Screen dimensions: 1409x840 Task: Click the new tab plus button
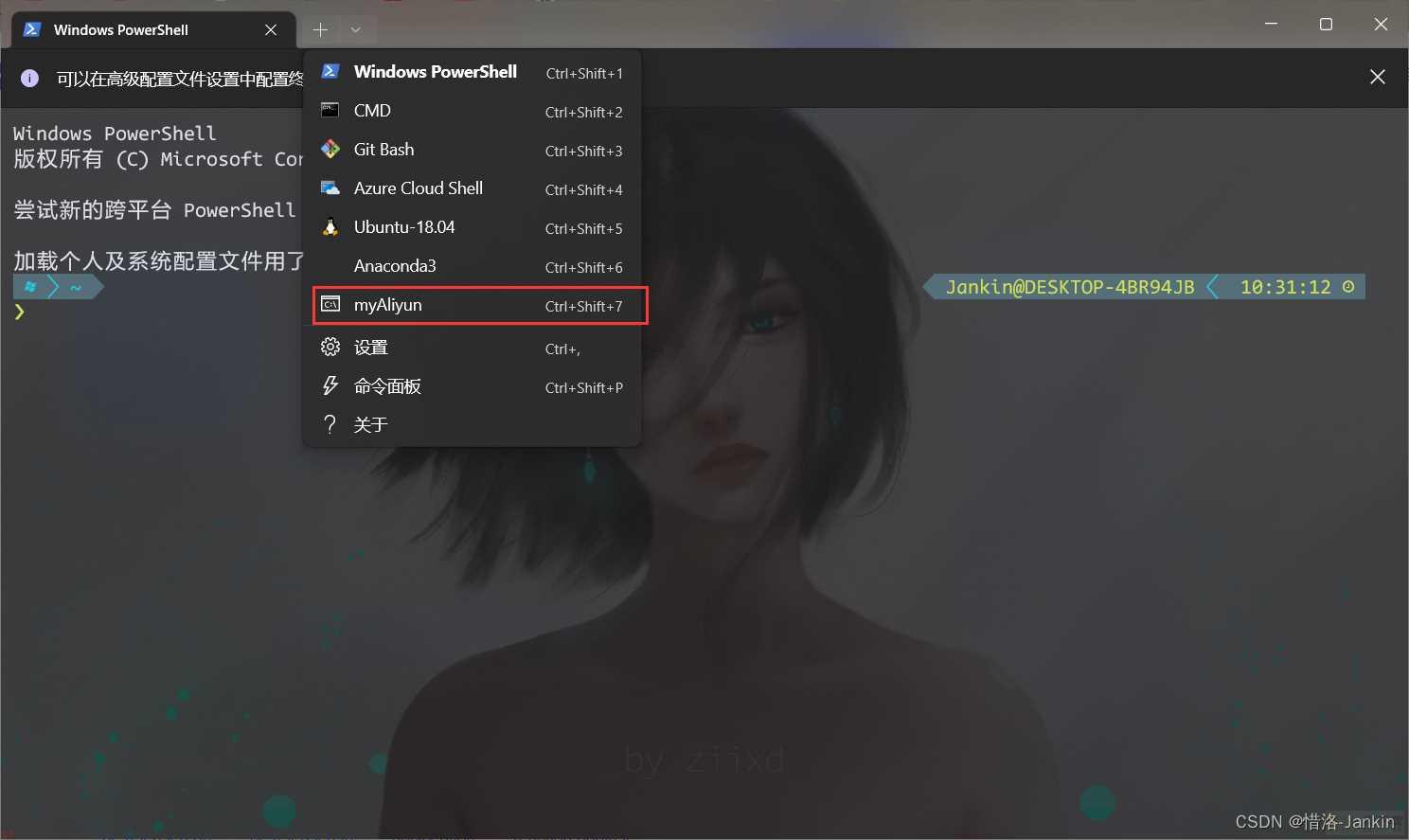321,30
